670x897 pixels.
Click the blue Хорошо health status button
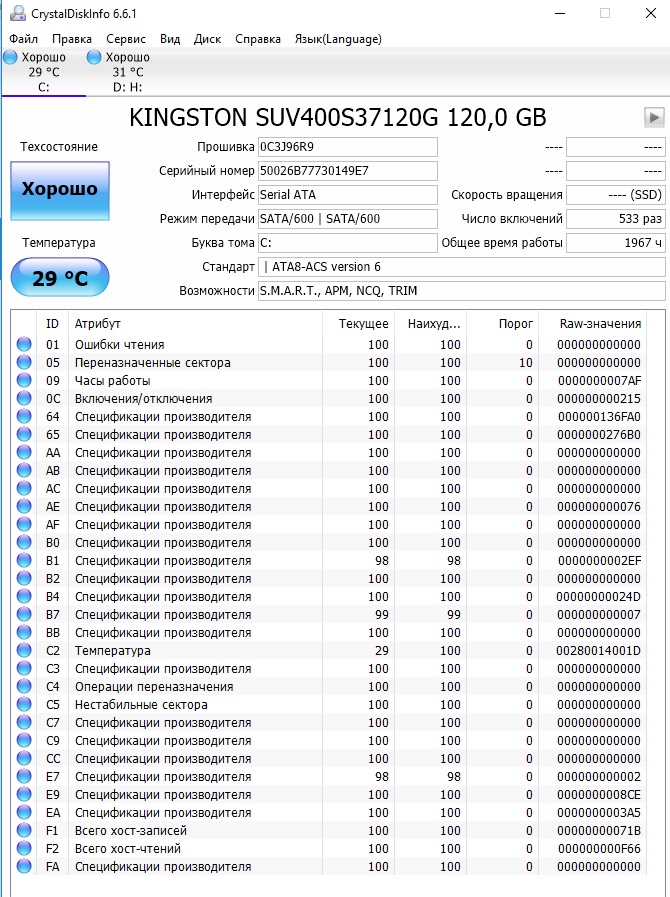tap(60, 190)
